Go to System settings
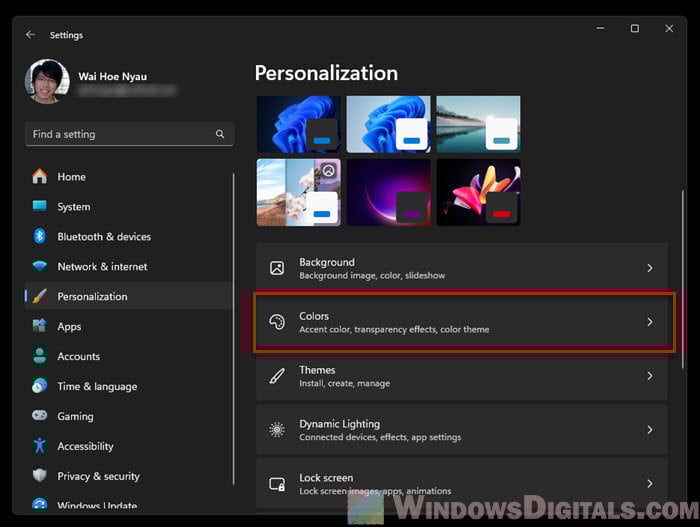This screenshot has height=527, width=700. (129, 207)
